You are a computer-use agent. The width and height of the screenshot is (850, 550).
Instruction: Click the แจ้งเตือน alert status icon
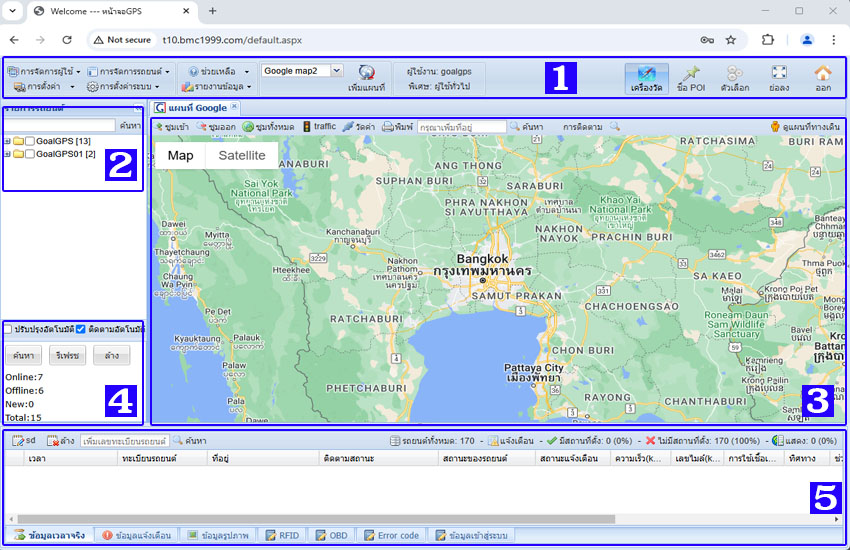493,441
